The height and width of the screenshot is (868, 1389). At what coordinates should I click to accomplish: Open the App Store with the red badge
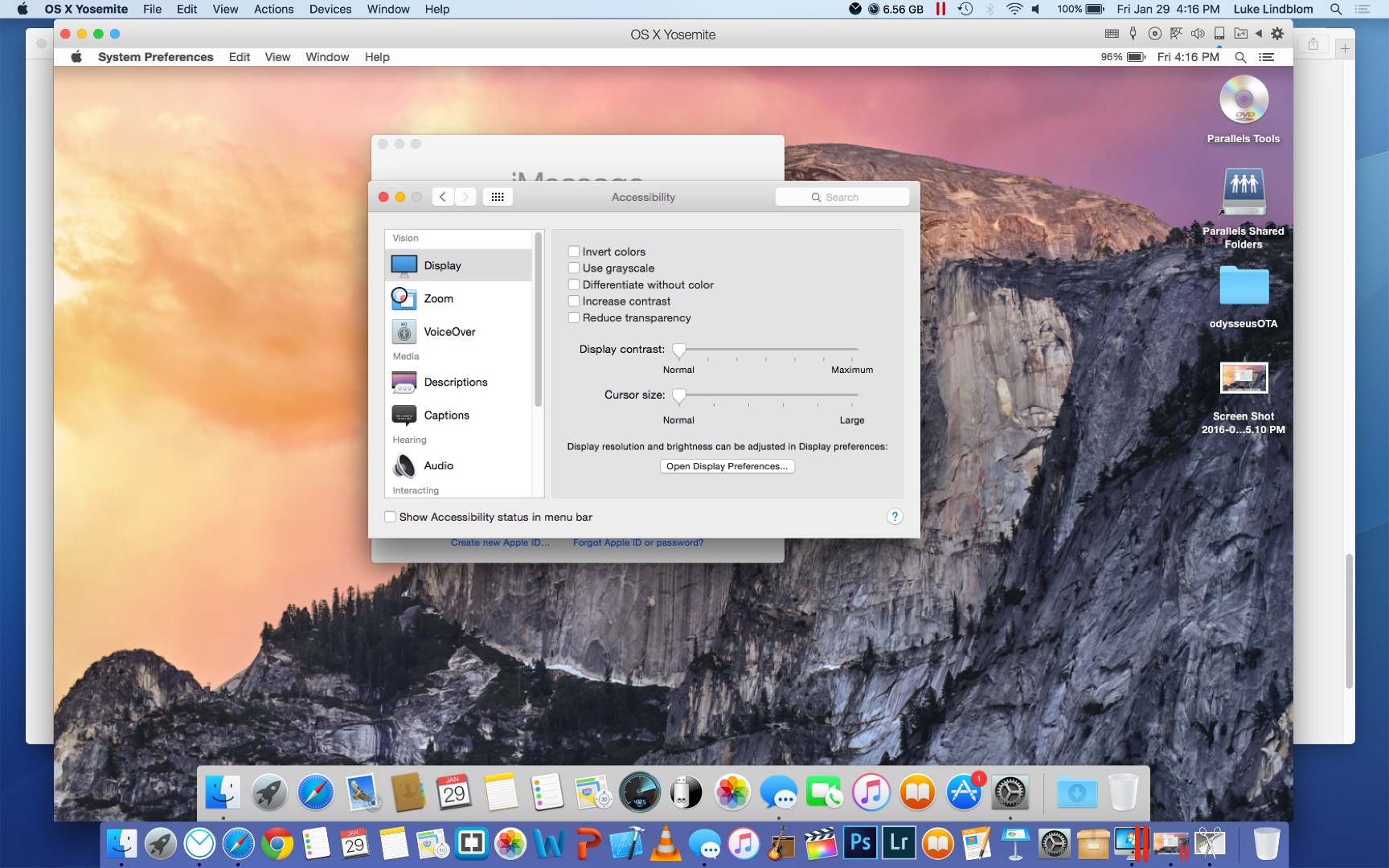pos(964,793)
